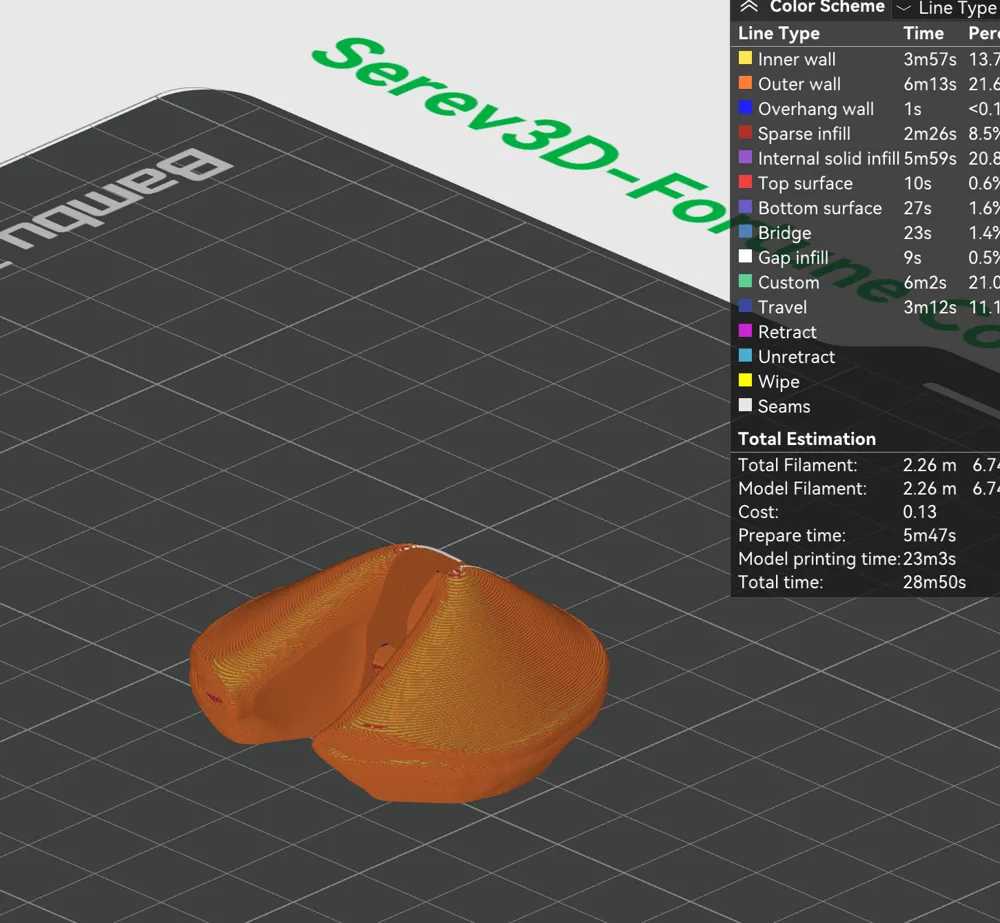
Task: Toggle visibility of Bottom surface lines
Action: click(x=820, y=208)
